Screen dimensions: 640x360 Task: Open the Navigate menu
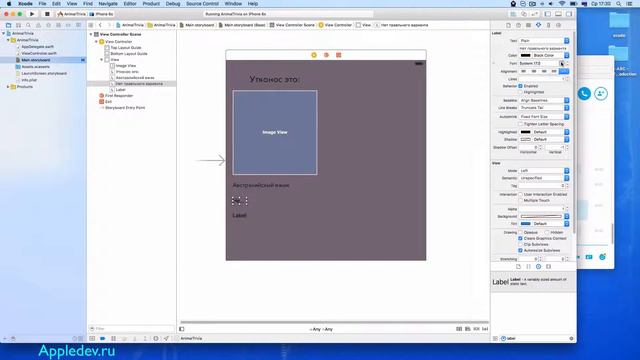(108, 4)
